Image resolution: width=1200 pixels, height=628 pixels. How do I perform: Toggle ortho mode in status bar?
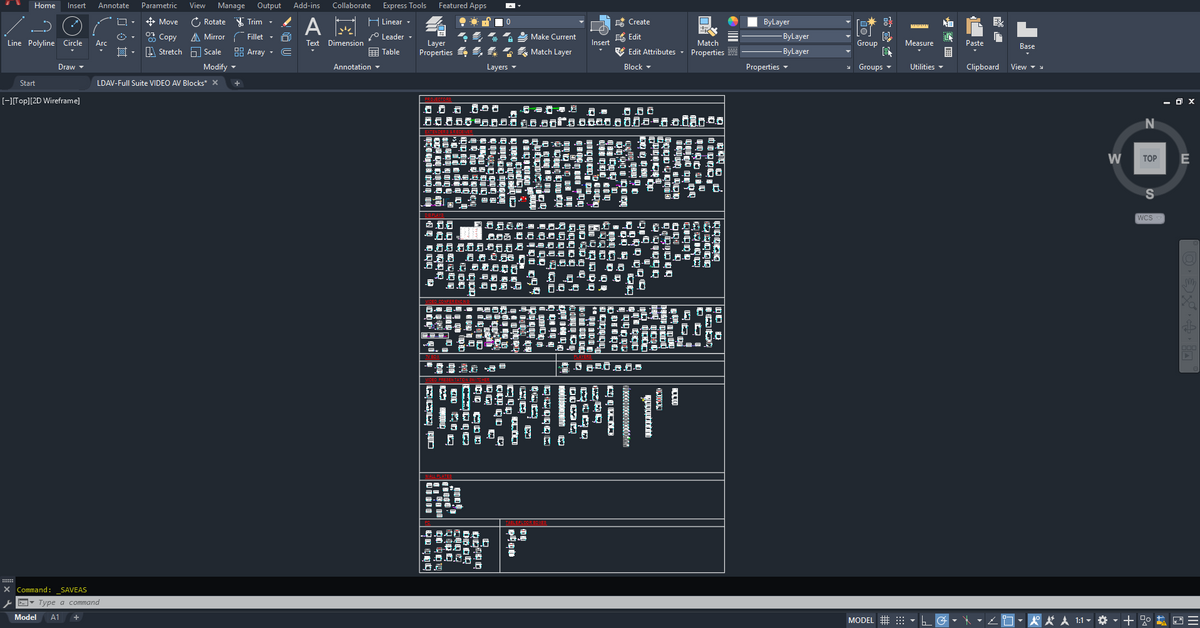point(926,621)
